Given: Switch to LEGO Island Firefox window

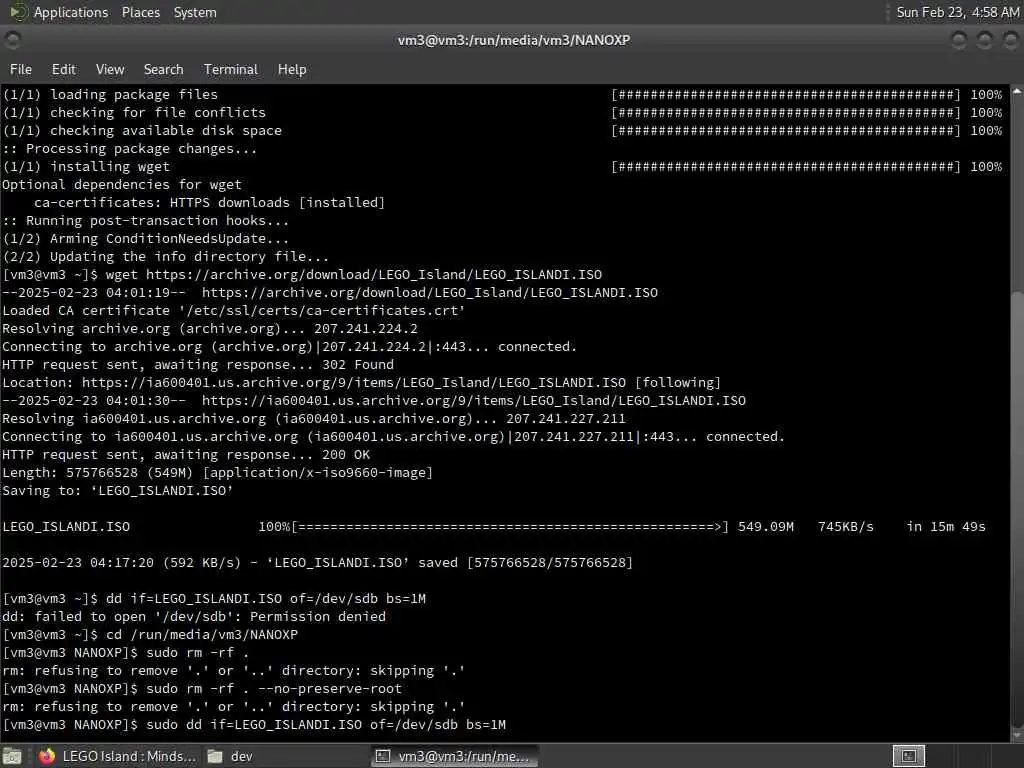Looking at the screenshot, I should [117, 756].
